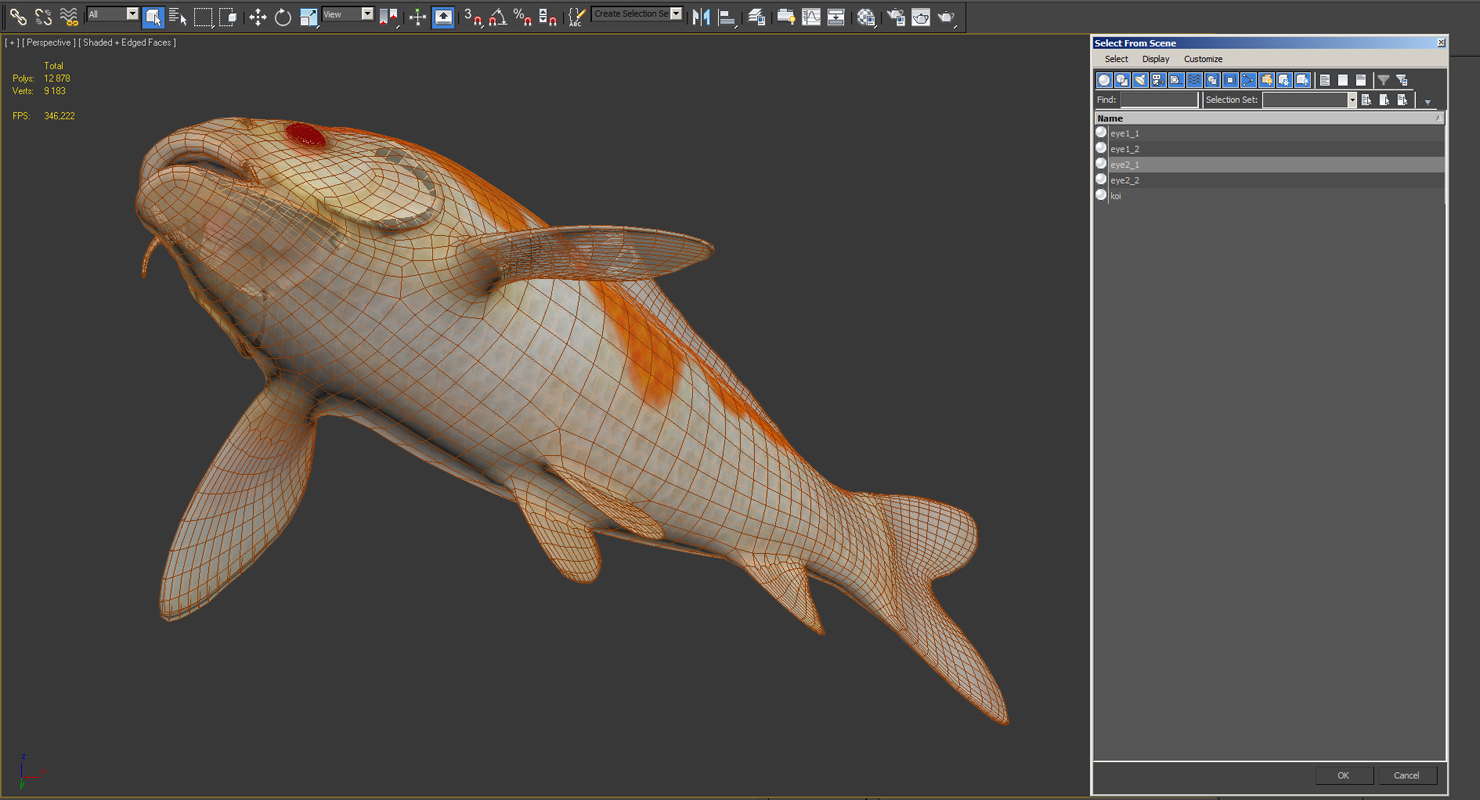Screen dimensions: 1480x800
Task: Expand the Selection Set dropdown in dialog
Action: click(1352, 100)
